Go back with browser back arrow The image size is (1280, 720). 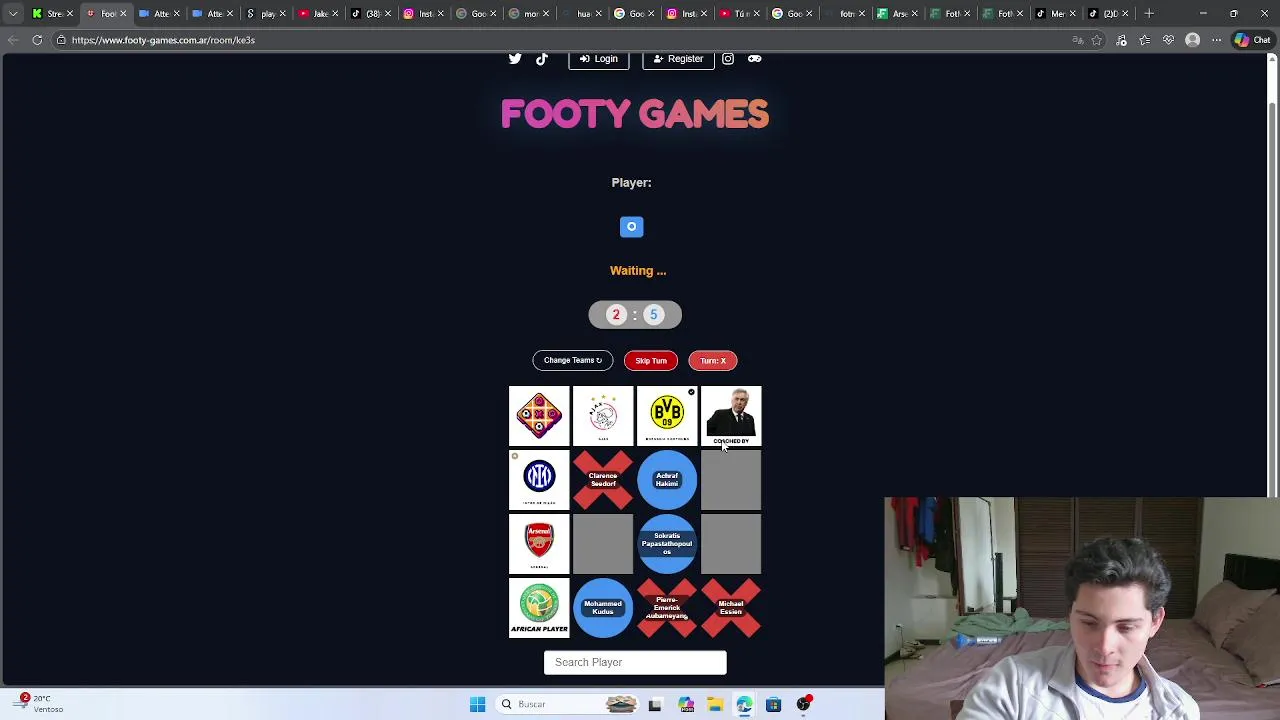click(13, 40)
